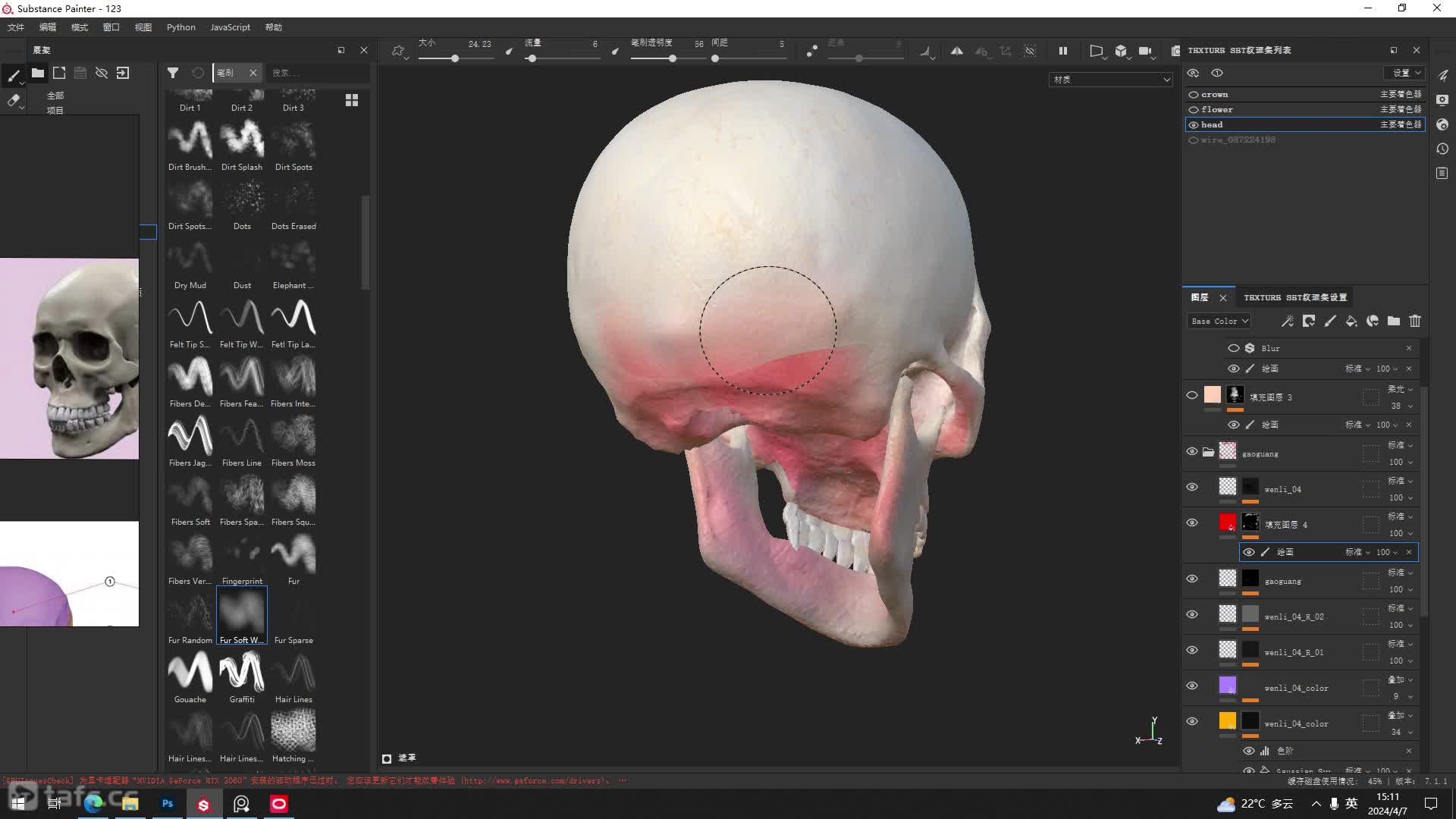This screenshot has height=819, width=1456.
Task: Open the 设置 dropdown in texture set list
Action: (1405, 73)
